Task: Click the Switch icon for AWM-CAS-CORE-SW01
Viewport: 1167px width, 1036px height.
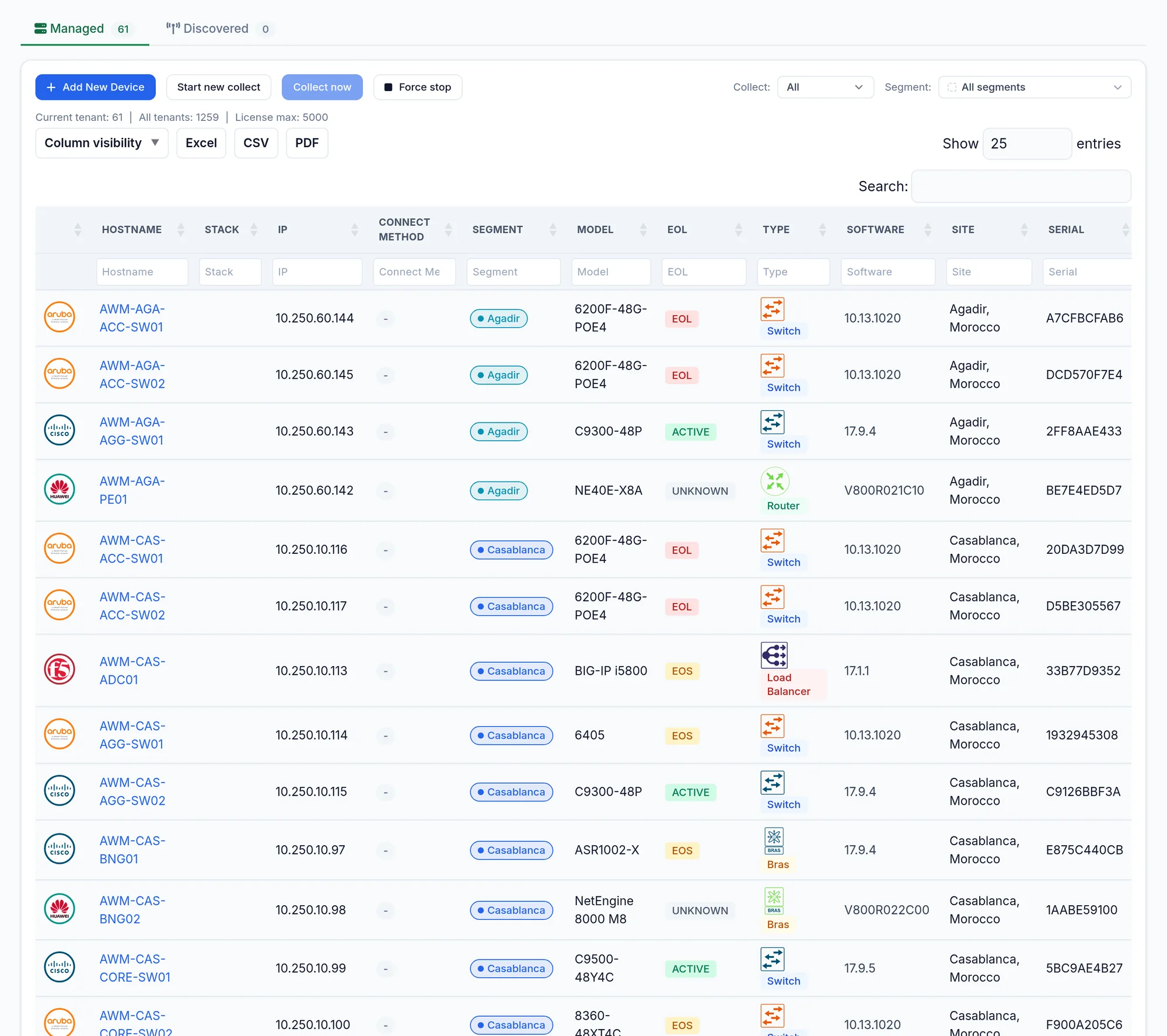Action: pyautogui.click(x=773, y=960)
